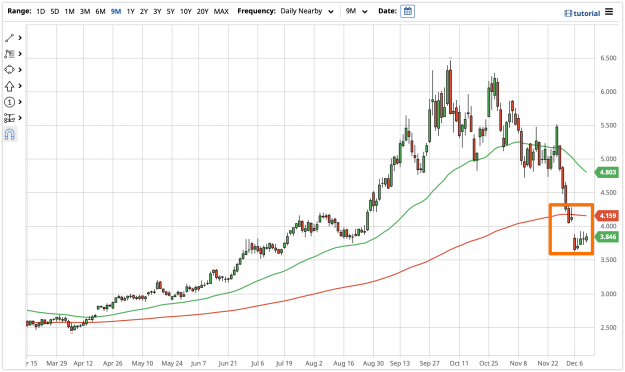Set range to MAX
Viewport: 625px width, 372px height.
[x=221, y=12]
